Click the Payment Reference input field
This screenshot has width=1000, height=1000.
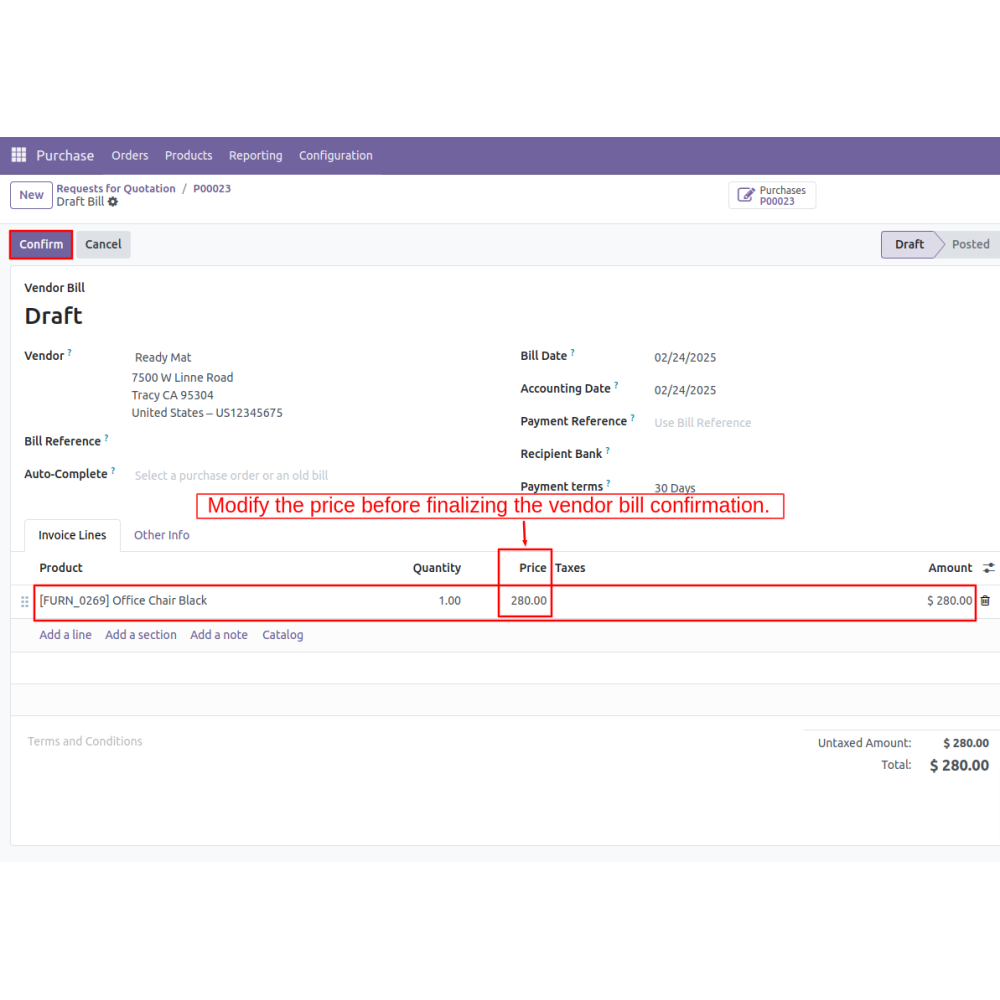point(702,423)
